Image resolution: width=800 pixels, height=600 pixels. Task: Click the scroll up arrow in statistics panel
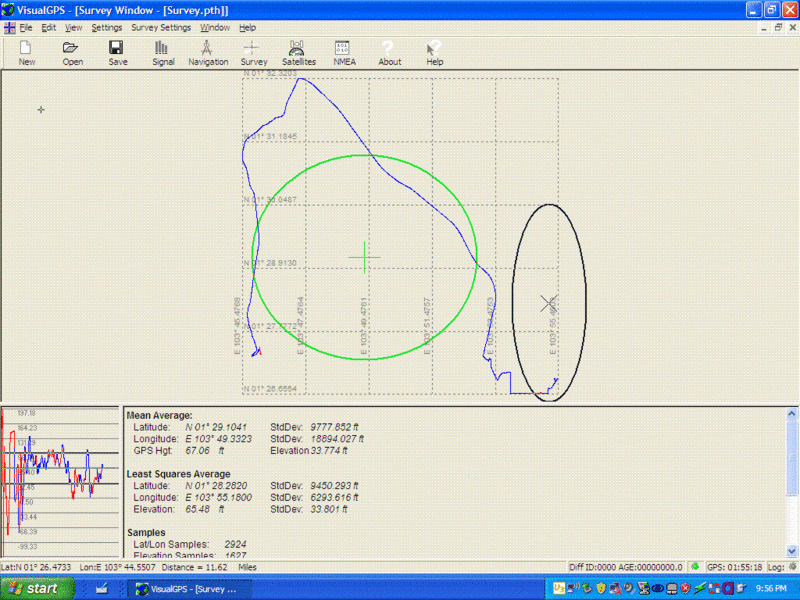click(791, 413)
